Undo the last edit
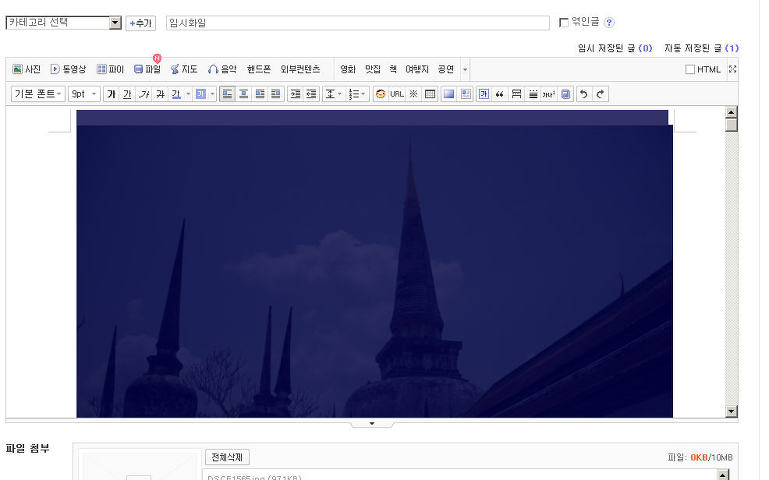769x480 pixels. pos(584,94)
